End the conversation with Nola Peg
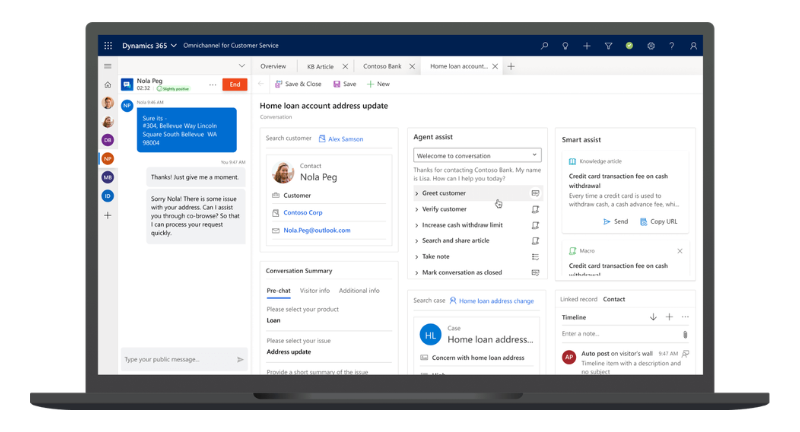Image resolution: width=800 pixels, height=432 pixels. (235, 85)
